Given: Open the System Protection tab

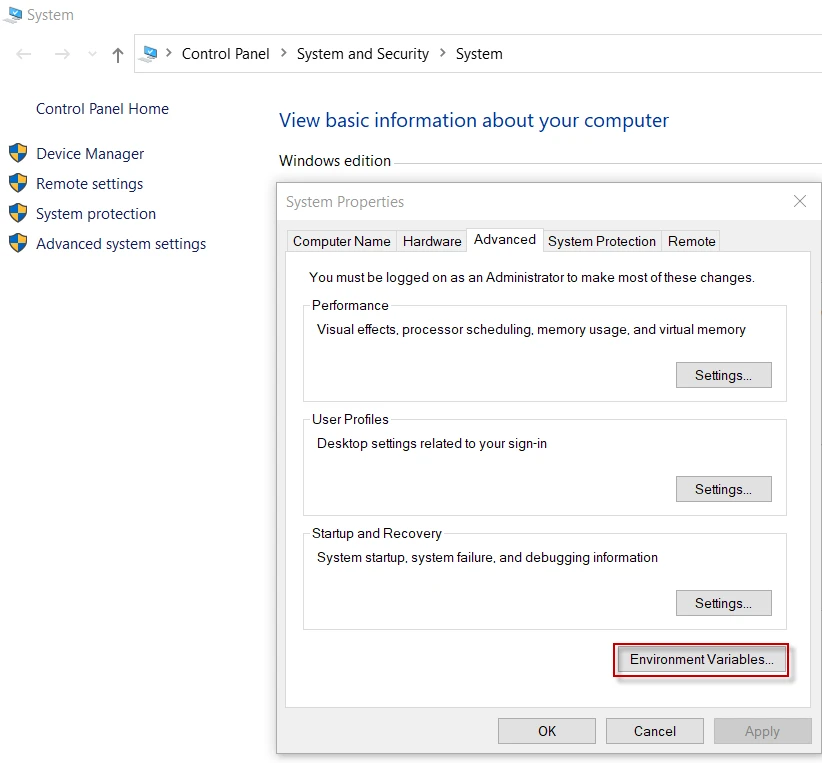Looking at the screenshot, I should [602, 241].
